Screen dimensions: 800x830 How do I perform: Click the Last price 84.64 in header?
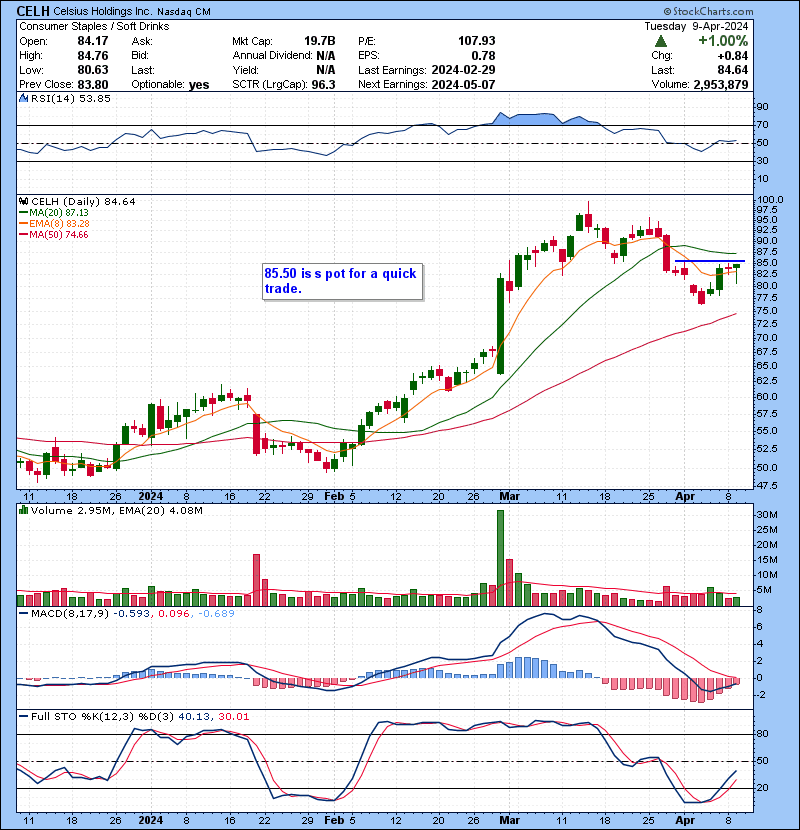point(733,70)
